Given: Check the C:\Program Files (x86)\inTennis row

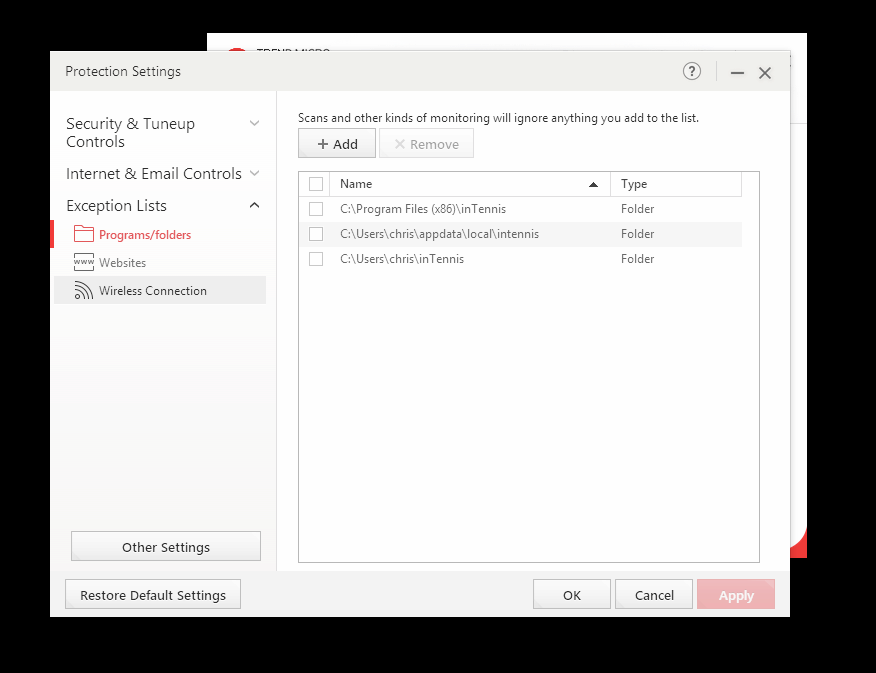Looking at the screenshot, I should click(316, 209).
